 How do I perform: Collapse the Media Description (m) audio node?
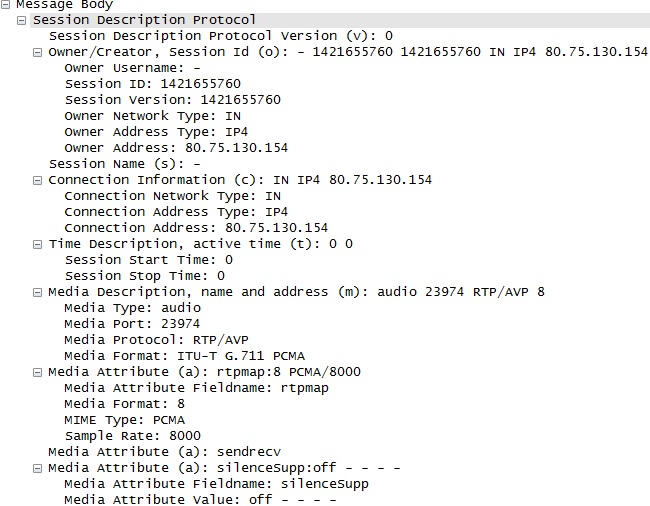[37, 293]
